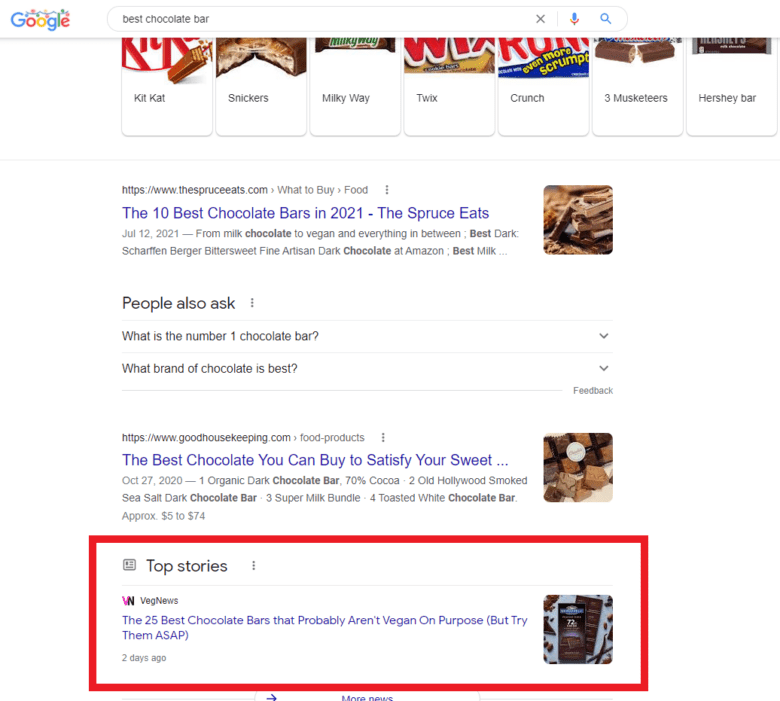The height and width of the screenshot is (701, 780).
Task: Click the 'People also ask' heading text
Action: (x=179, y=303)
